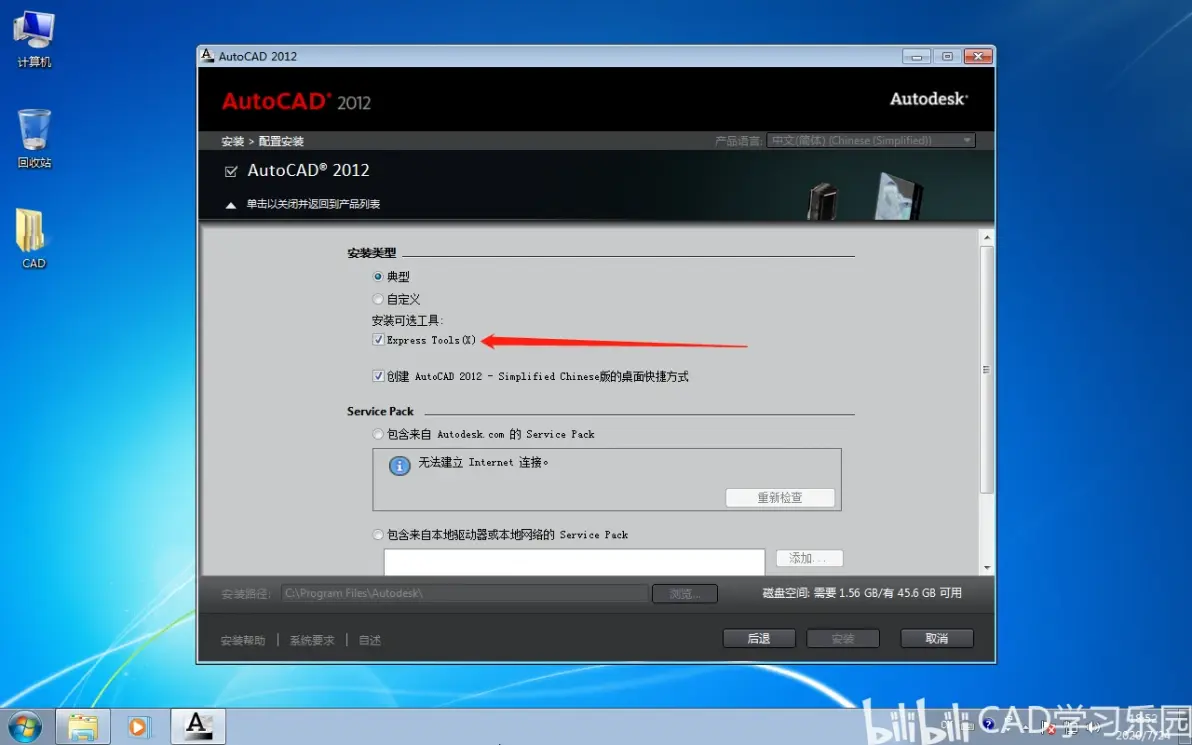Click the 安装 install button

(843, 639)
